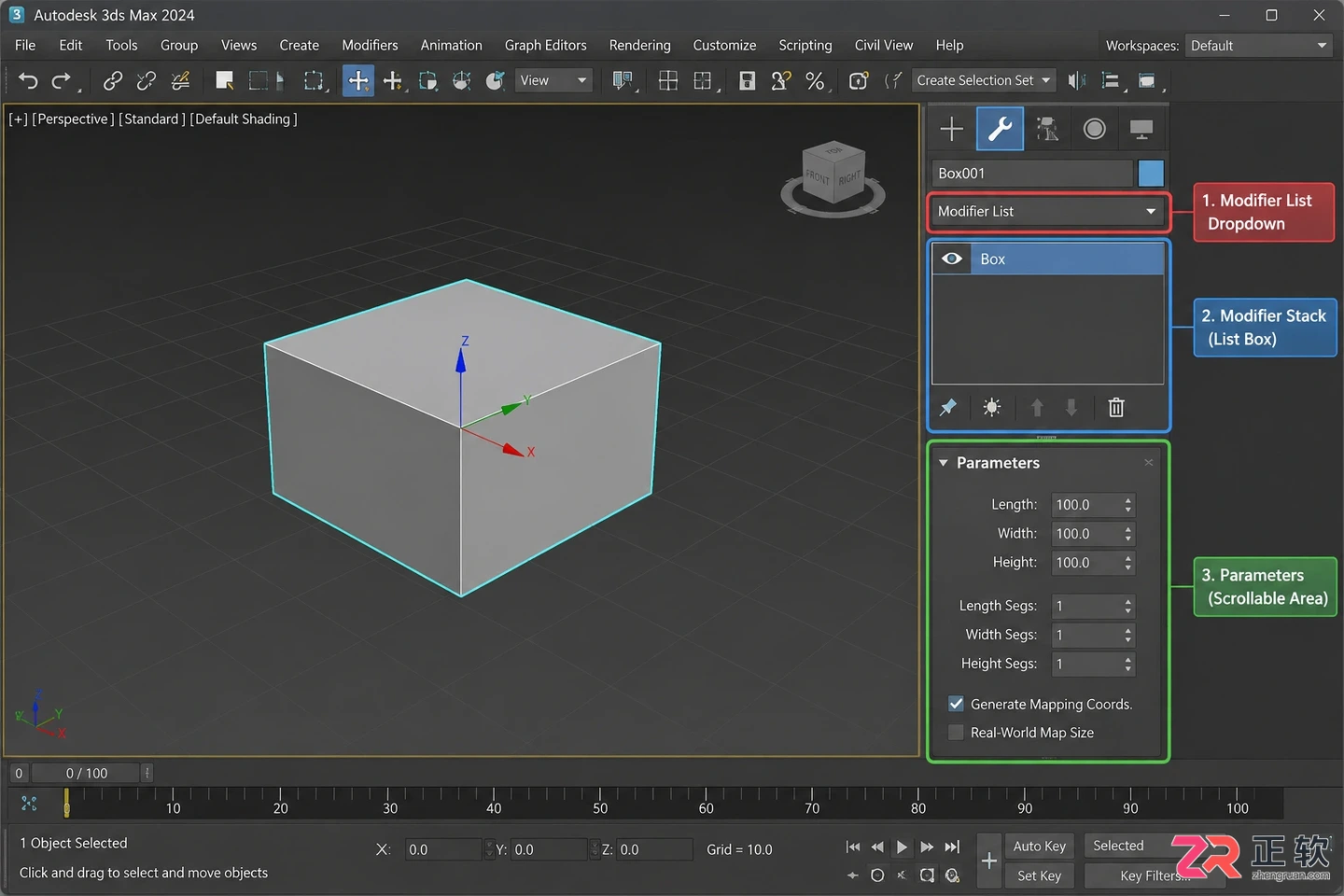The image size is (1344, 896).
Task: Click the Spinner Snap toggle icon
Action: 859,81
